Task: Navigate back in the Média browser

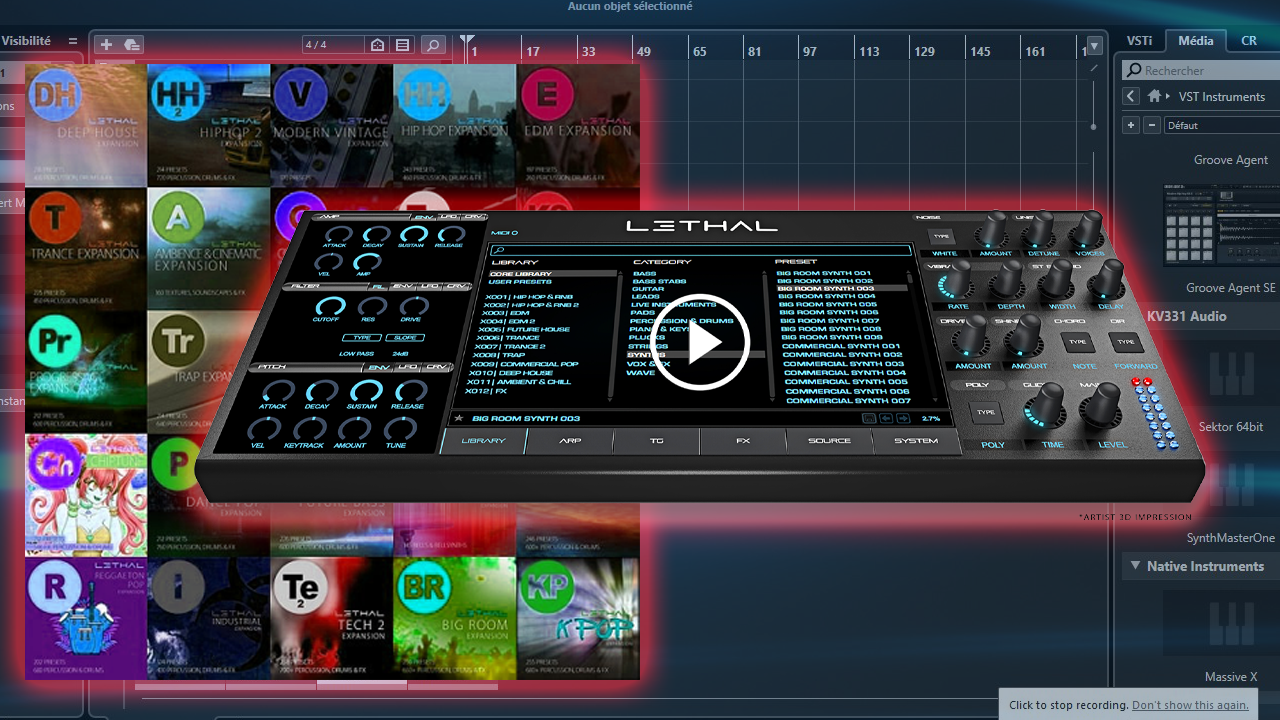Action: (1130, 96)
